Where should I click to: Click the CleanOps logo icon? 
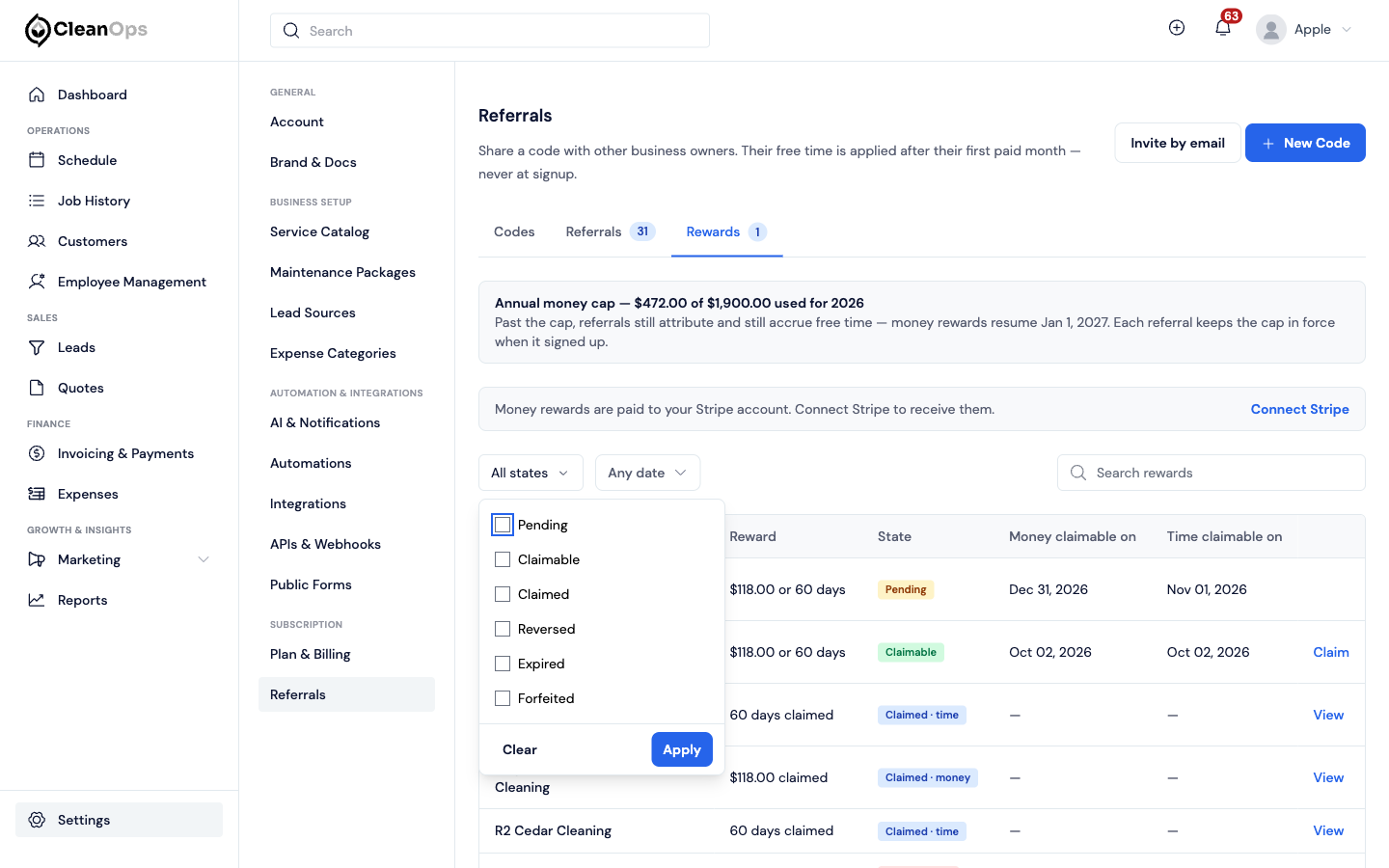(x=38, y=30)
